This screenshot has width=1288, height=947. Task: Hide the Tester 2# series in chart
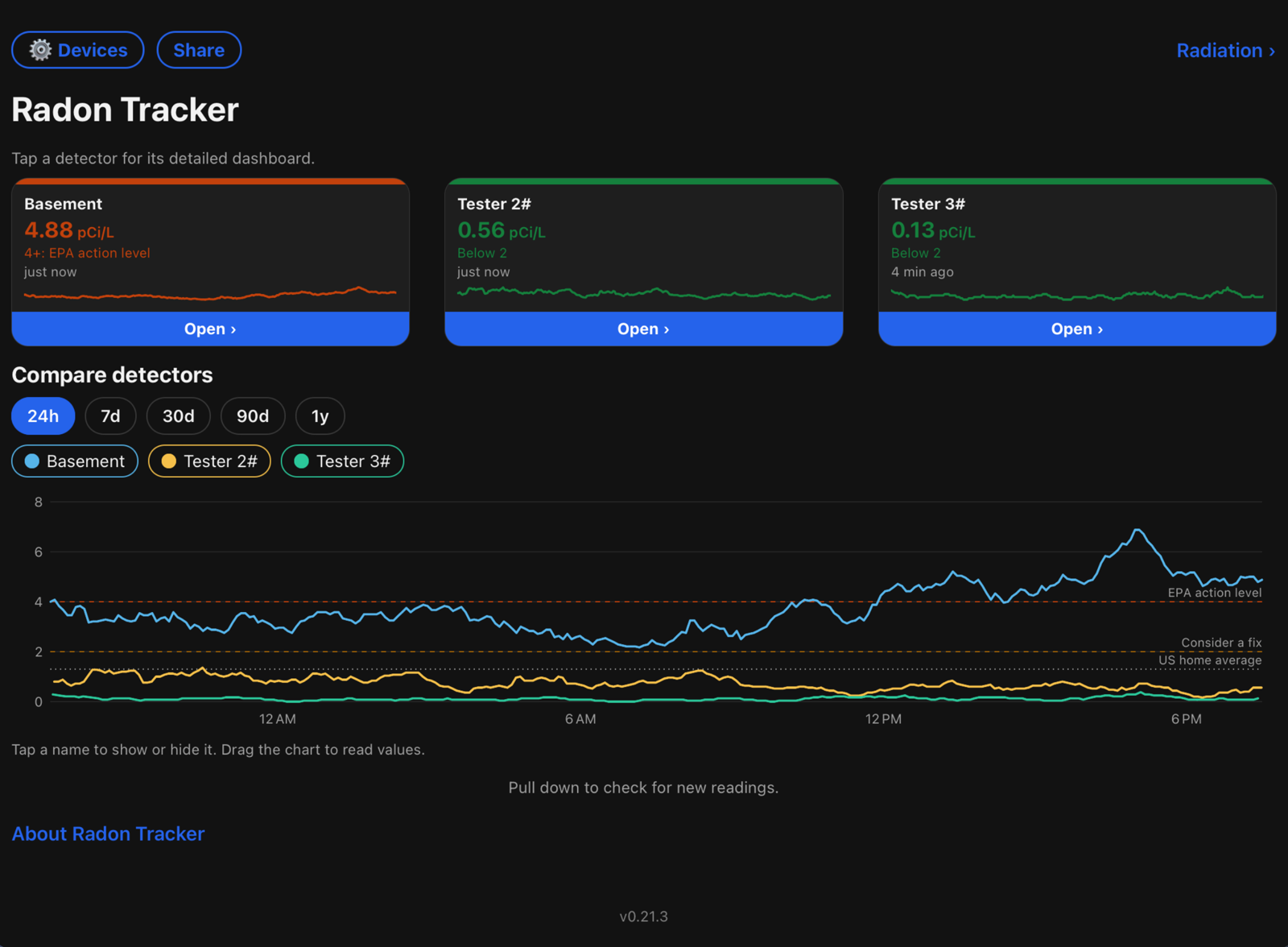click(x=209, y=461)
